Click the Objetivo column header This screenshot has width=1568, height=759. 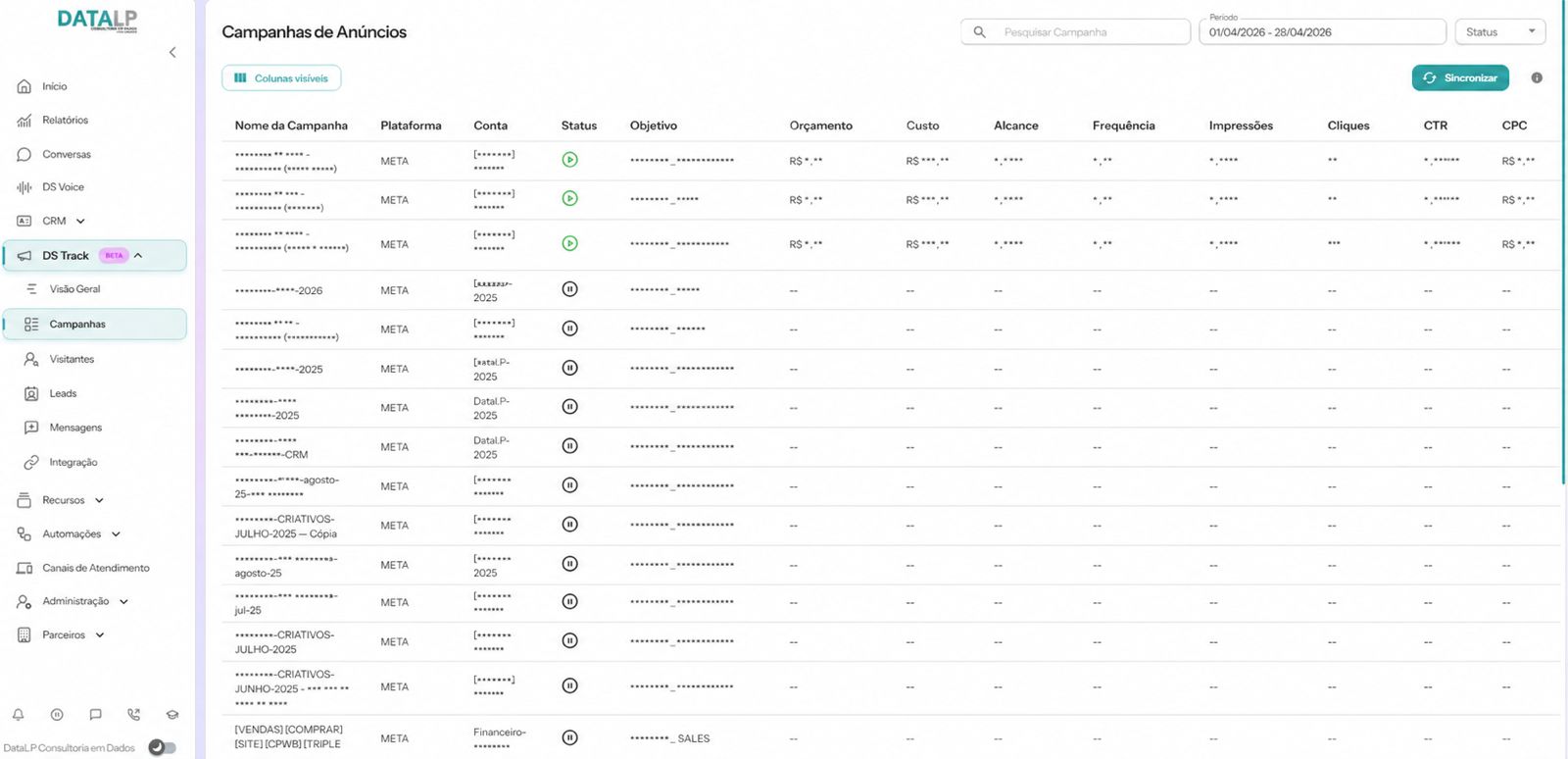(654, 126)
